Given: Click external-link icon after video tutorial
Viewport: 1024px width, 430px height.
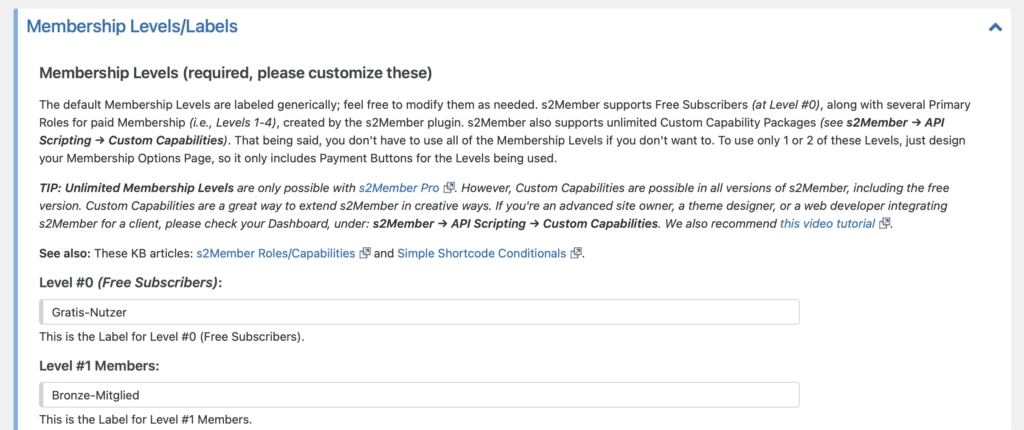Looking at the screenshot, I should 884,223.
